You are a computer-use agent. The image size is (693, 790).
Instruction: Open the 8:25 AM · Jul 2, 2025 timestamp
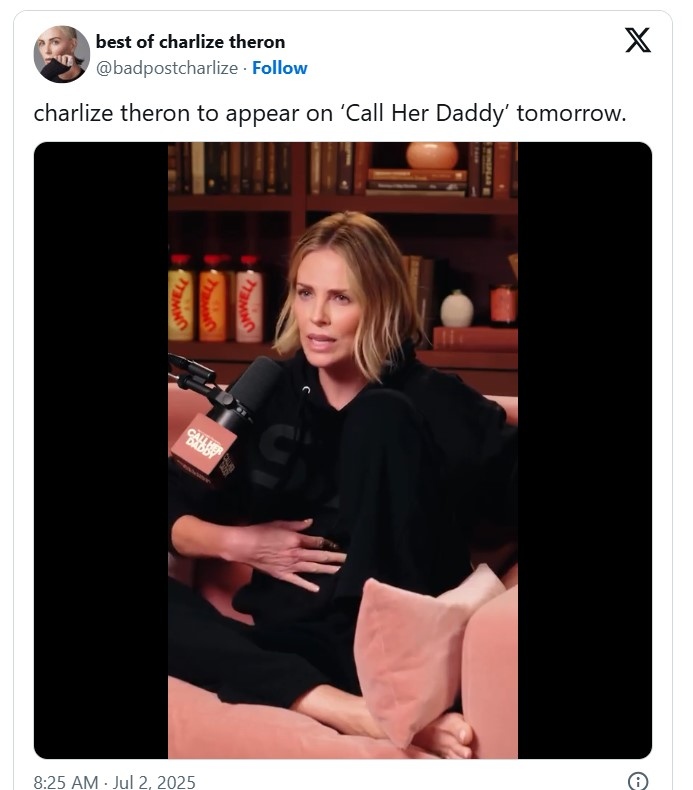[114, 782]
